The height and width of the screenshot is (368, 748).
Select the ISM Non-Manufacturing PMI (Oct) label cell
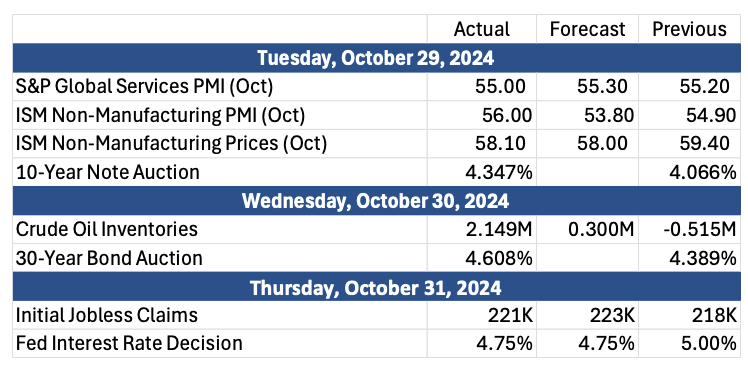point(219,115)
